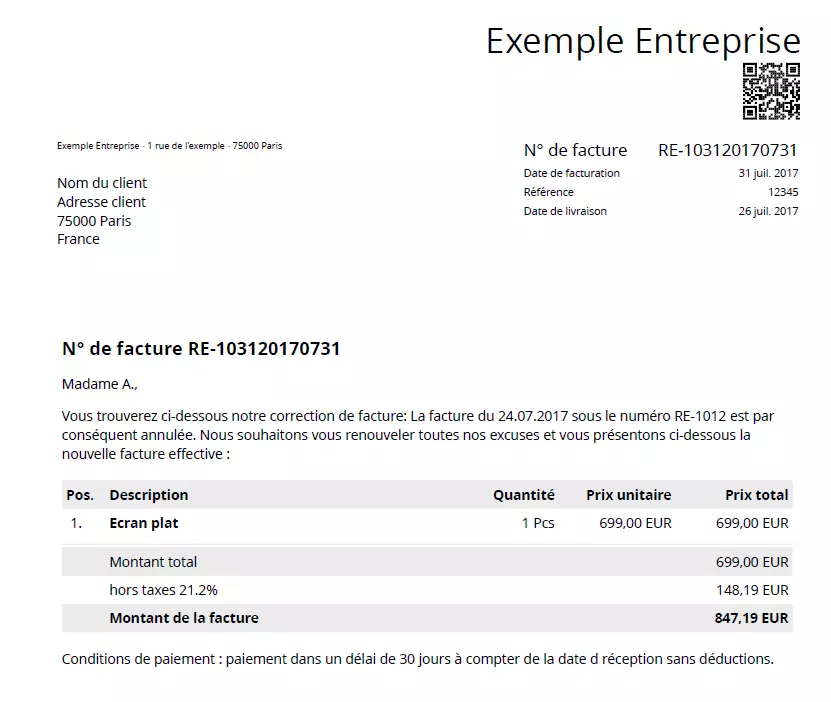Select the billing date 31 juil. 2017
Viewport: 831px width, 702px height.
(x=768, y=173)
